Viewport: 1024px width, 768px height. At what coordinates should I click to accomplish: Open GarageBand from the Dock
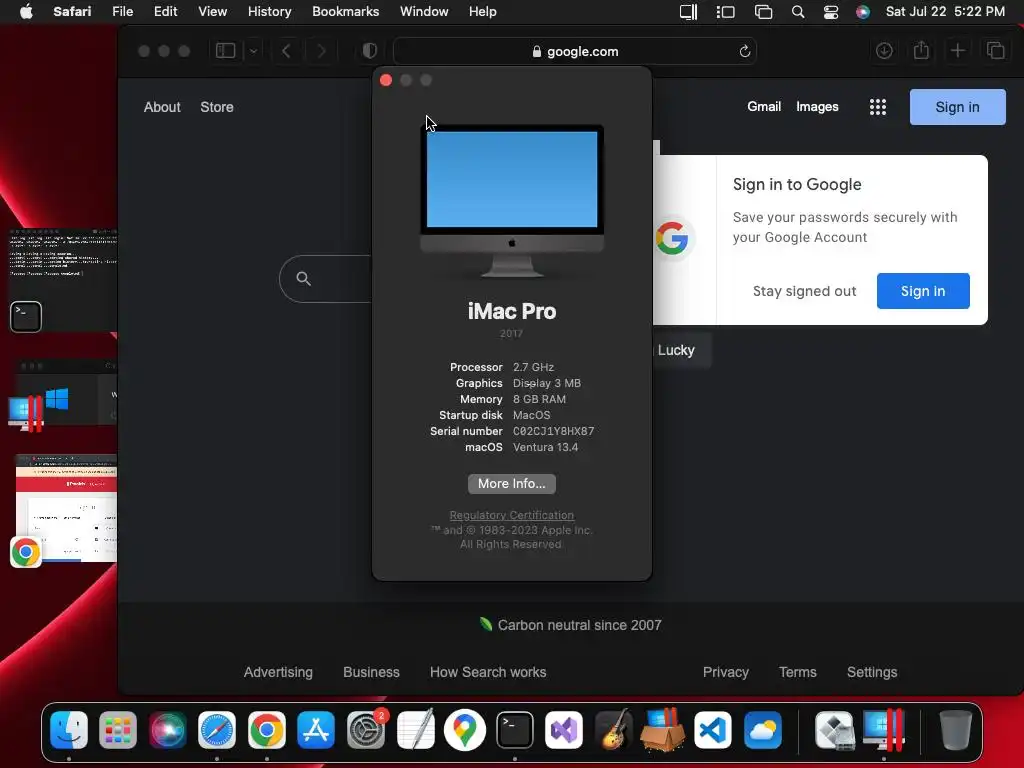(614, 729)
